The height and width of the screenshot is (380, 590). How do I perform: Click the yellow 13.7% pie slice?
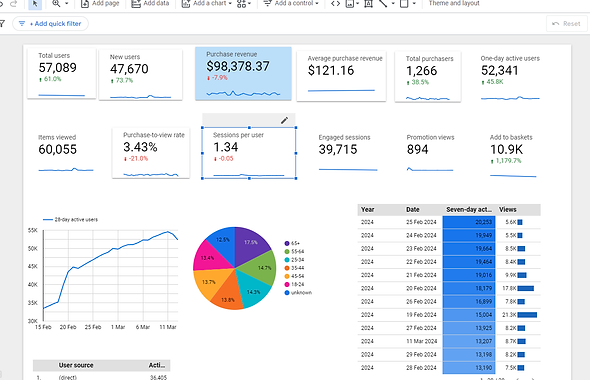pos(210,283)
